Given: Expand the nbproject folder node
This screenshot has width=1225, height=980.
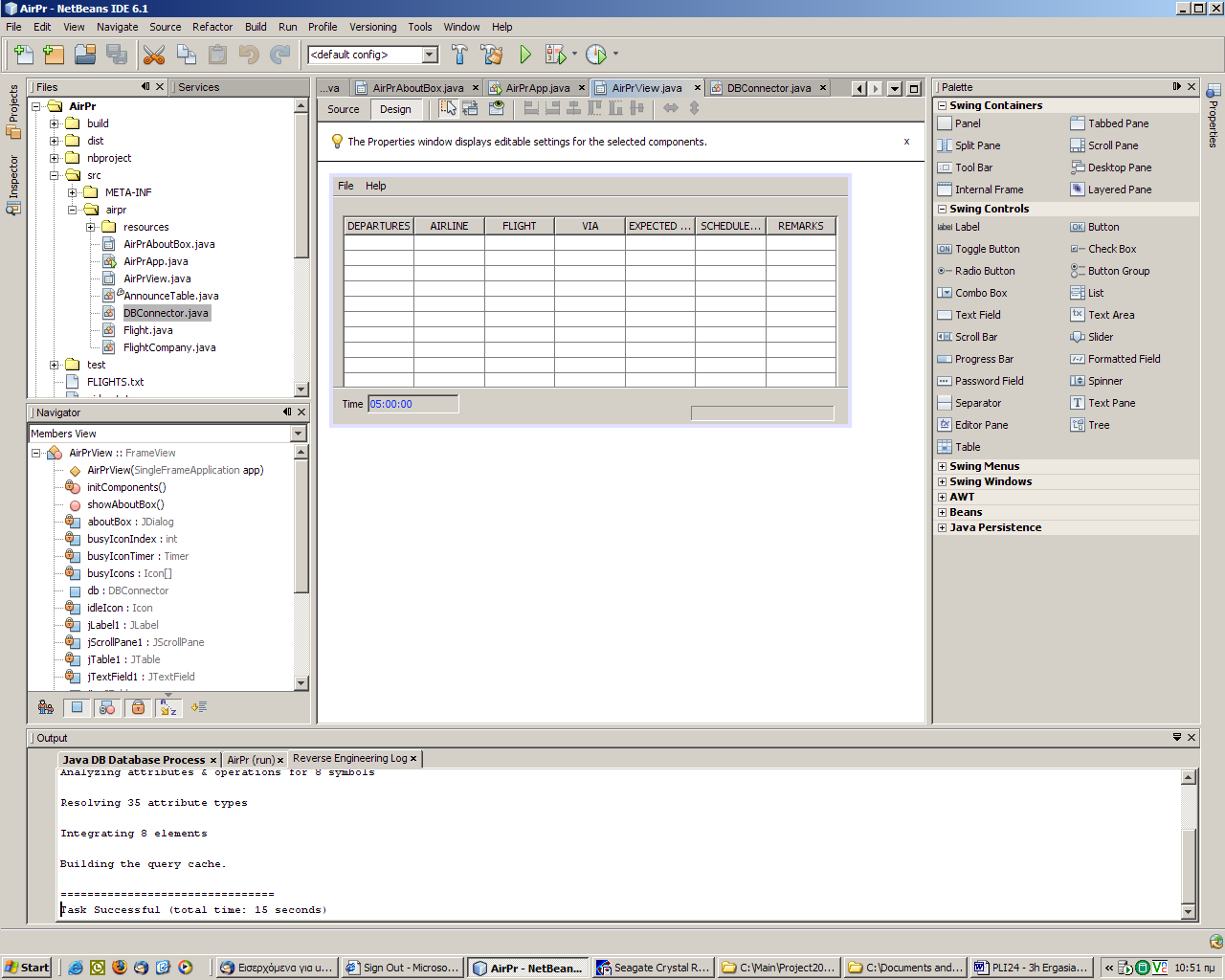Looking at the screenshot, I should click(55, 158).
